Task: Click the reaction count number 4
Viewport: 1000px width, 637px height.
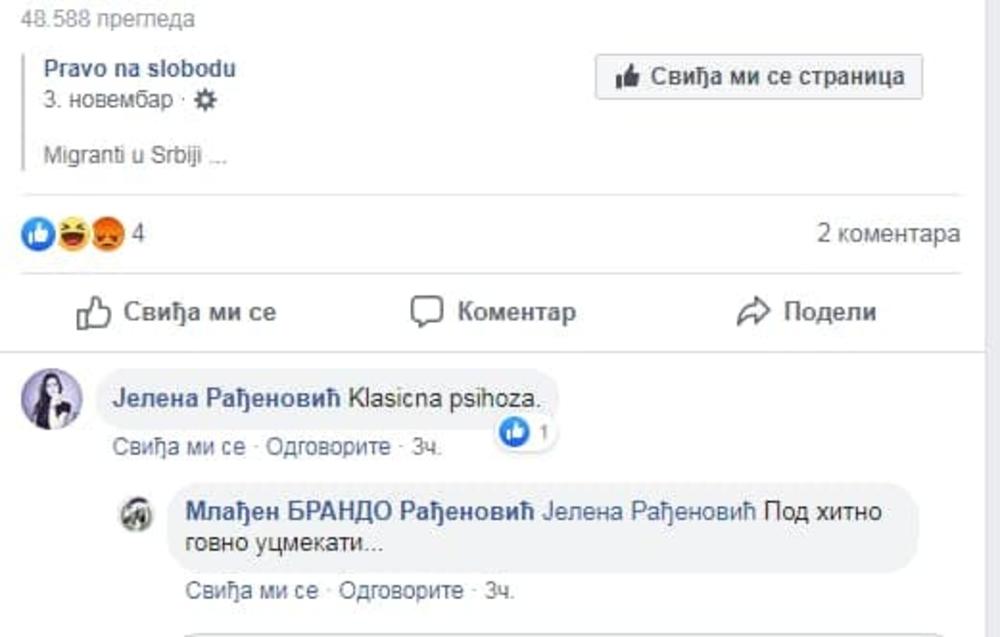Action: pos(139,234)
